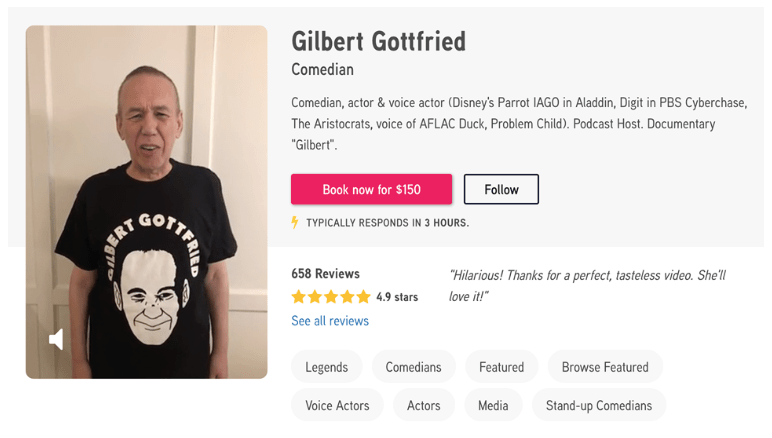This screenshot has height=438, width=772.
Task: Select the Legends category tag
Action: coord(326,367)
